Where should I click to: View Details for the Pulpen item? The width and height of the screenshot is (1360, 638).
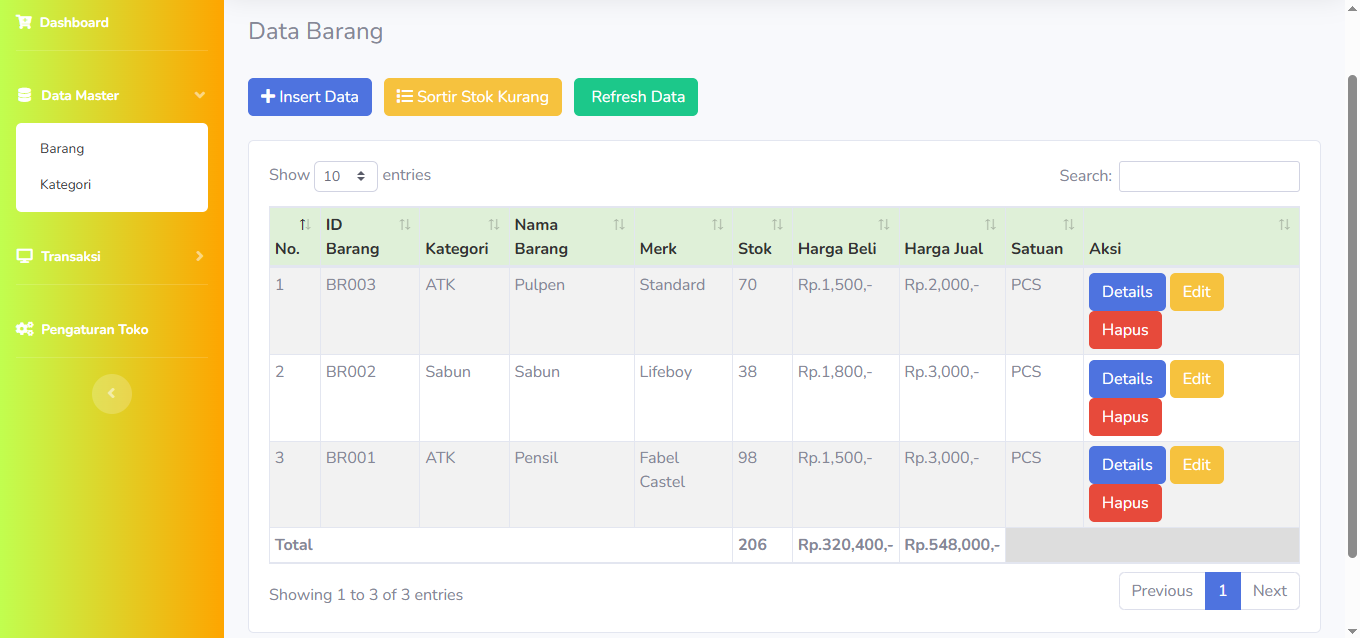coord(1126,292)
